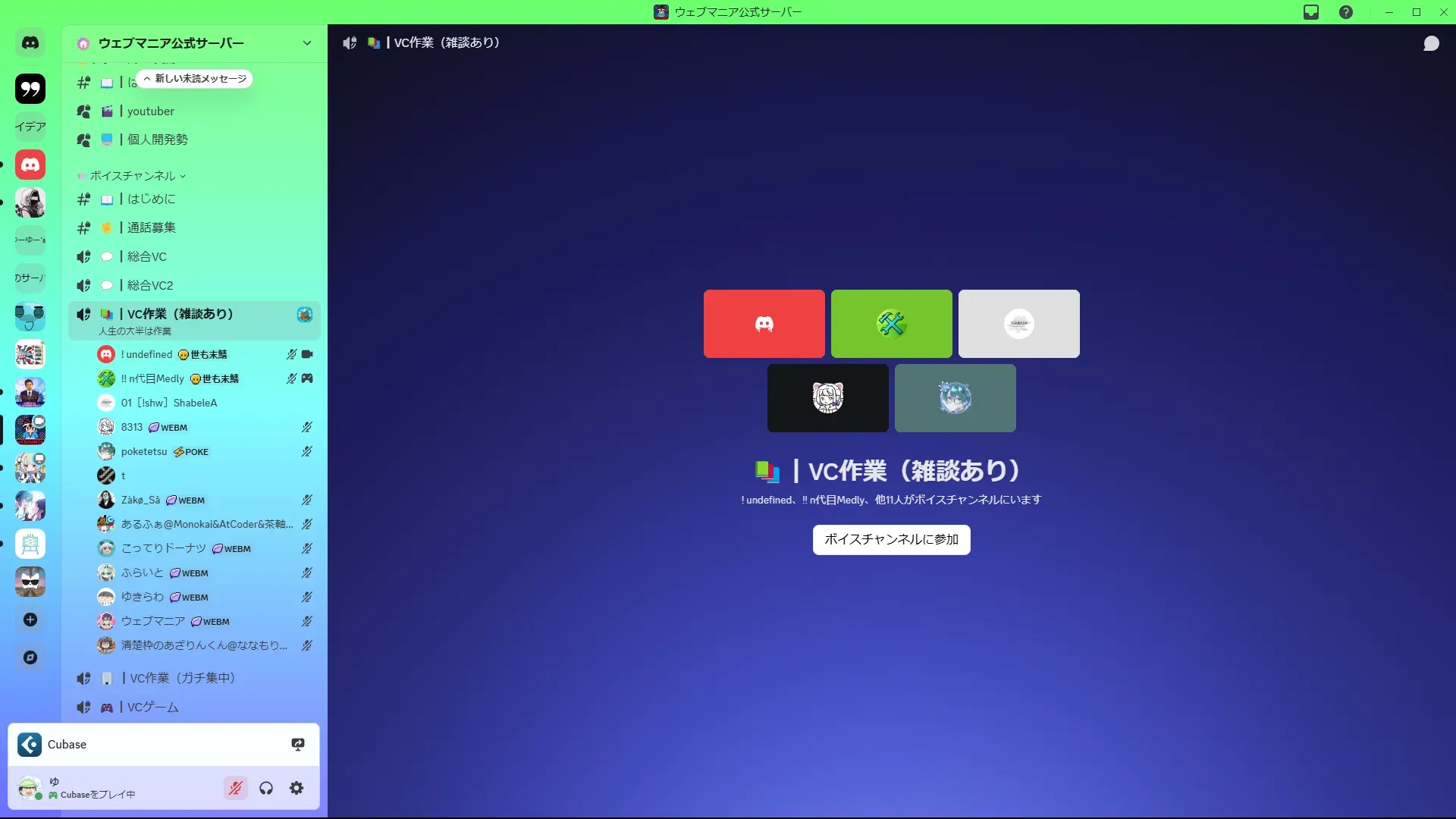
Task: Open user settings gear icon
Action: click(297, 788)
